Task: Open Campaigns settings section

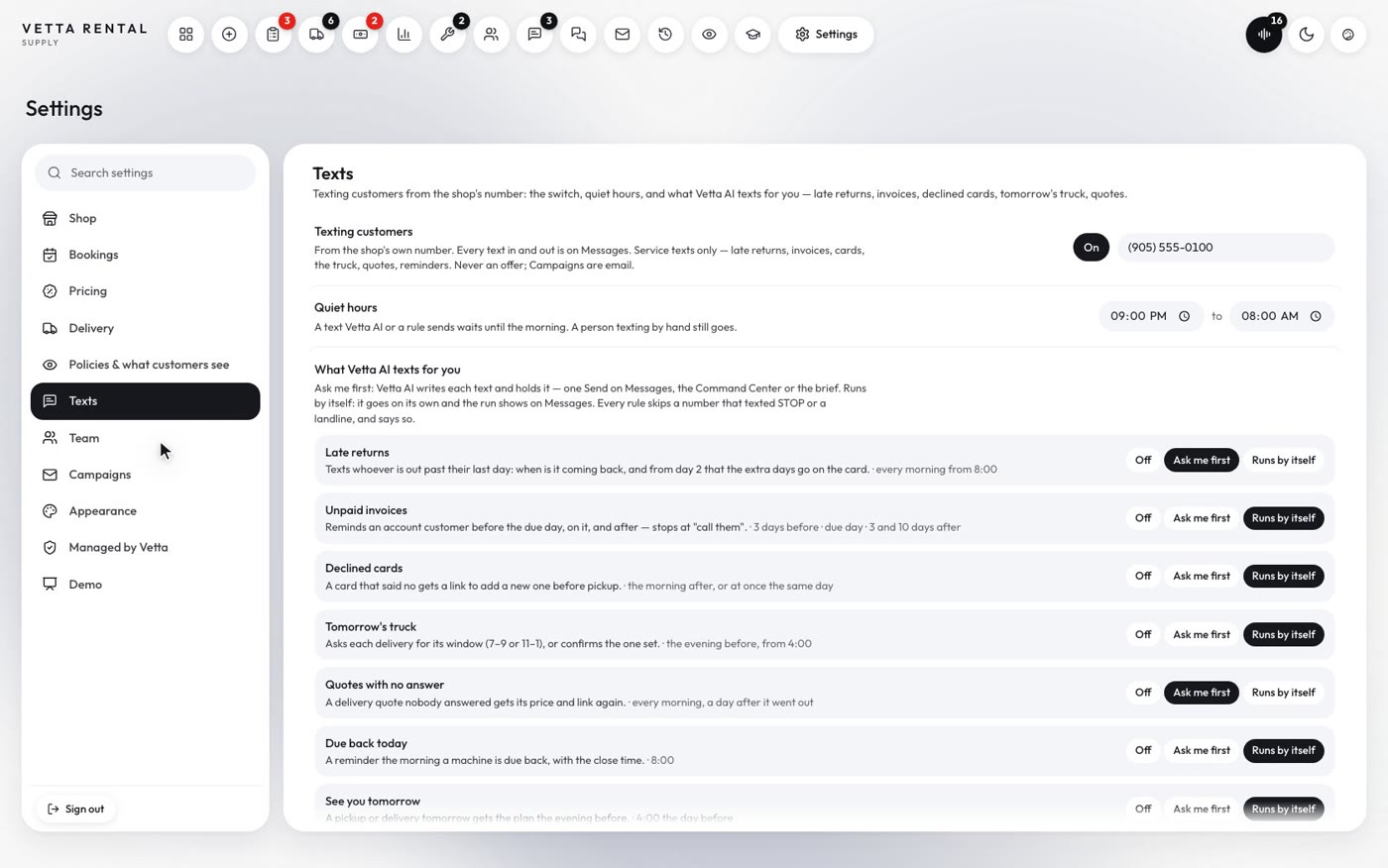Action: [x=146, y=475]
